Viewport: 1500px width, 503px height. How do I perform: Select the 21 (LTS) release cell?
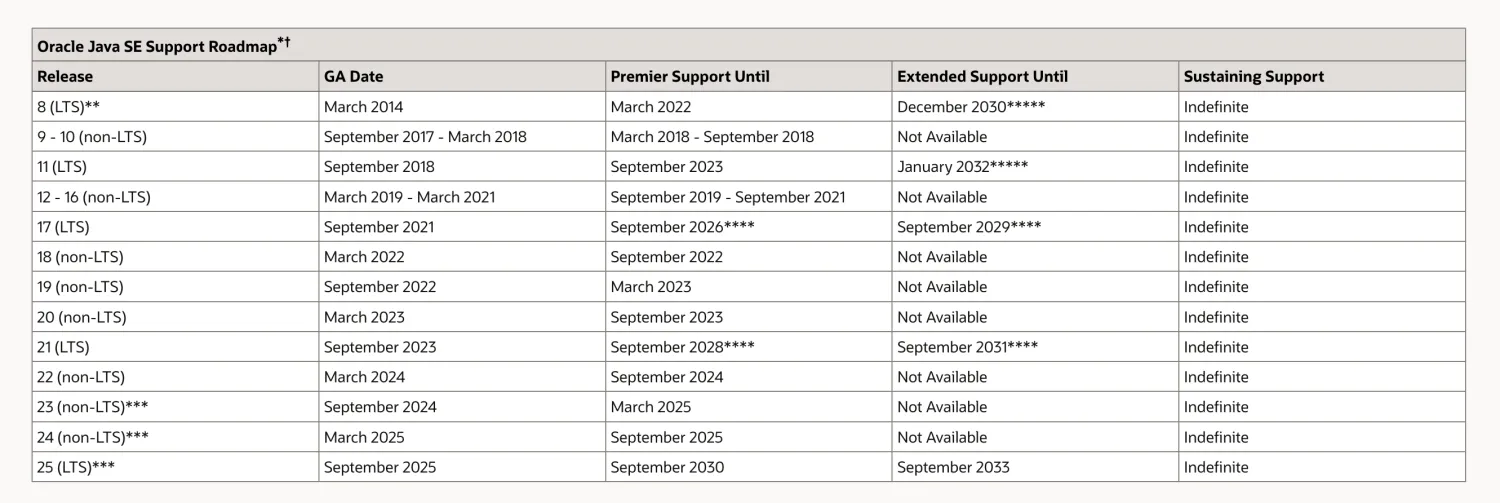175,347
